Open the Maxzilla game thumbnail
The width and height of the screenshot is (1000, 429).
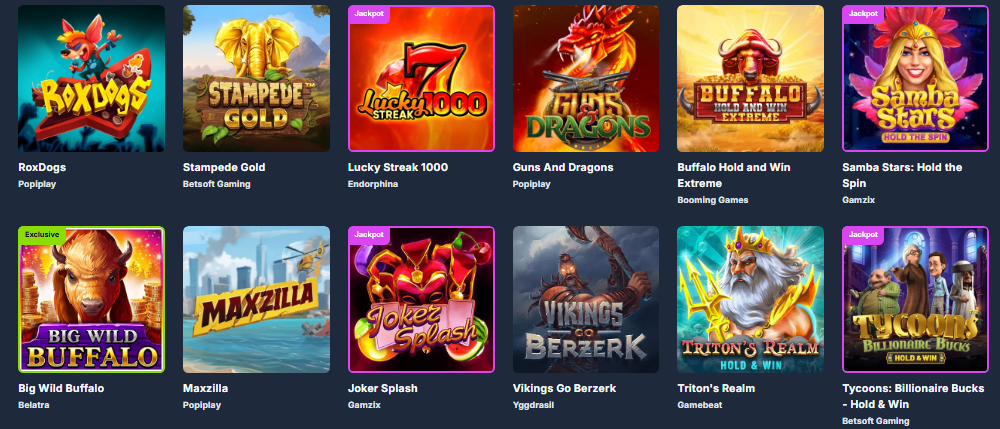click(256, 300)
